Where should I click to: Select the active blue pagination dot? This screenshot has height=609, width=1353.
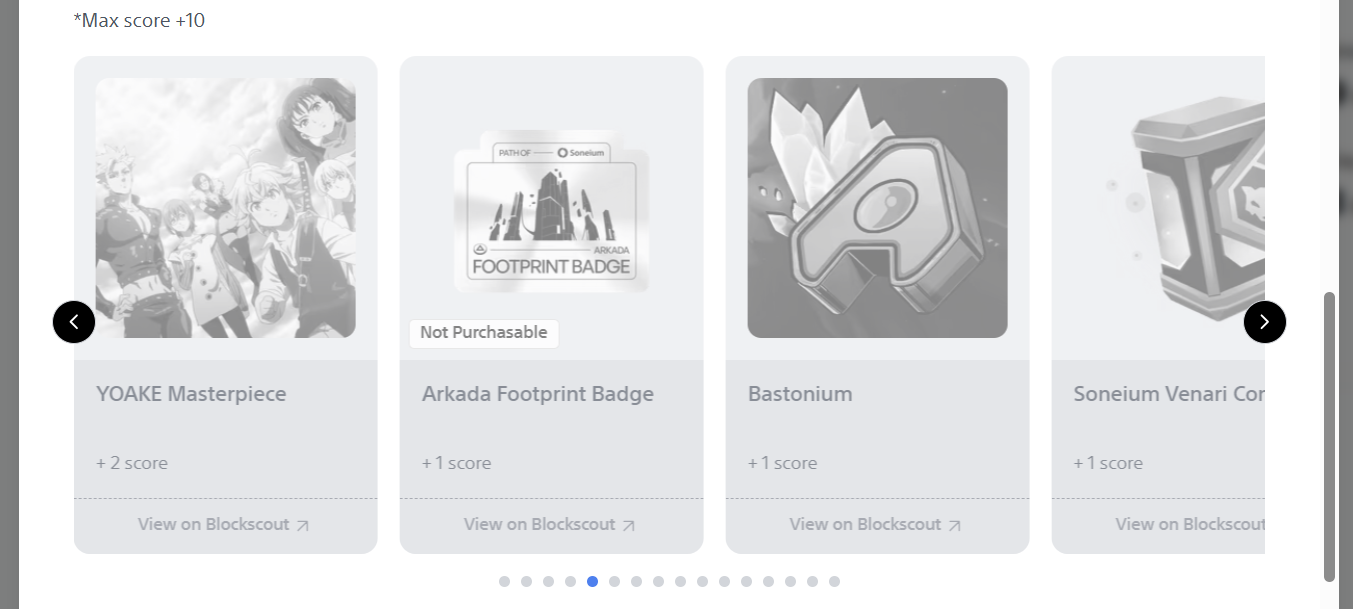click(593, 581)
